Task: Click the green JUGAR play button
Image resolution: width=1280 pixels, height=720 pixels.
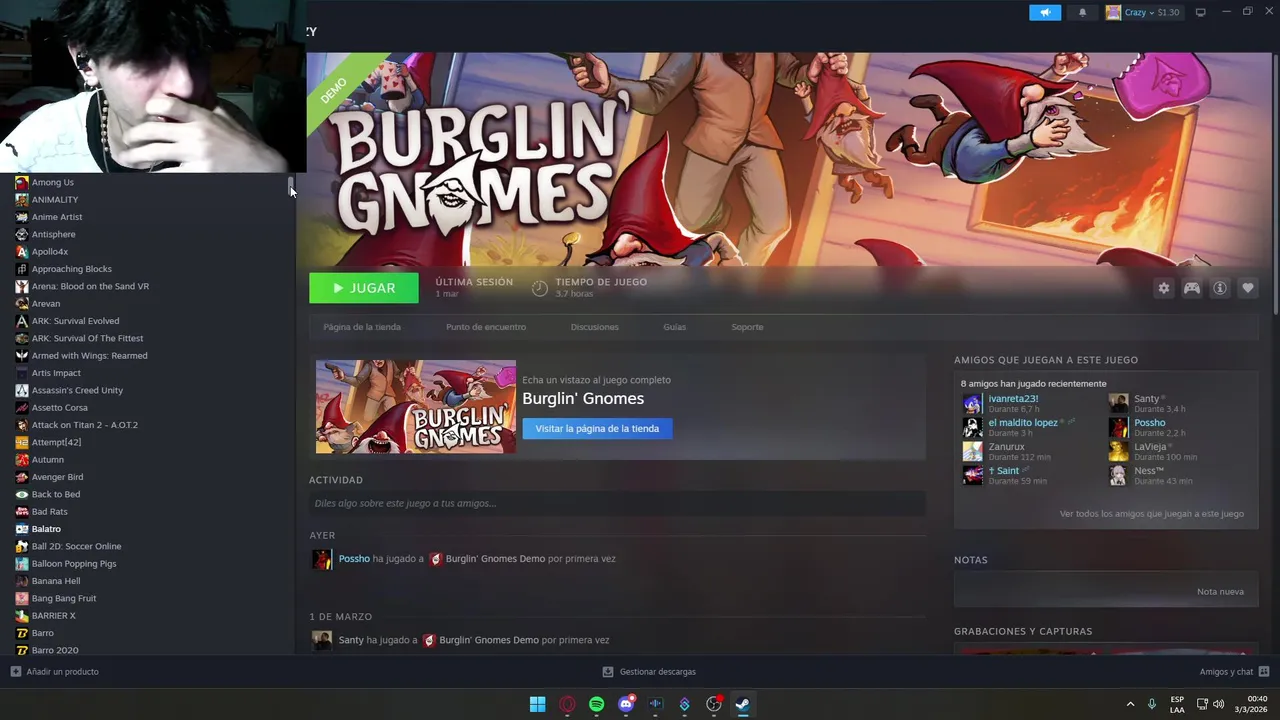Action: click(364, 288)
